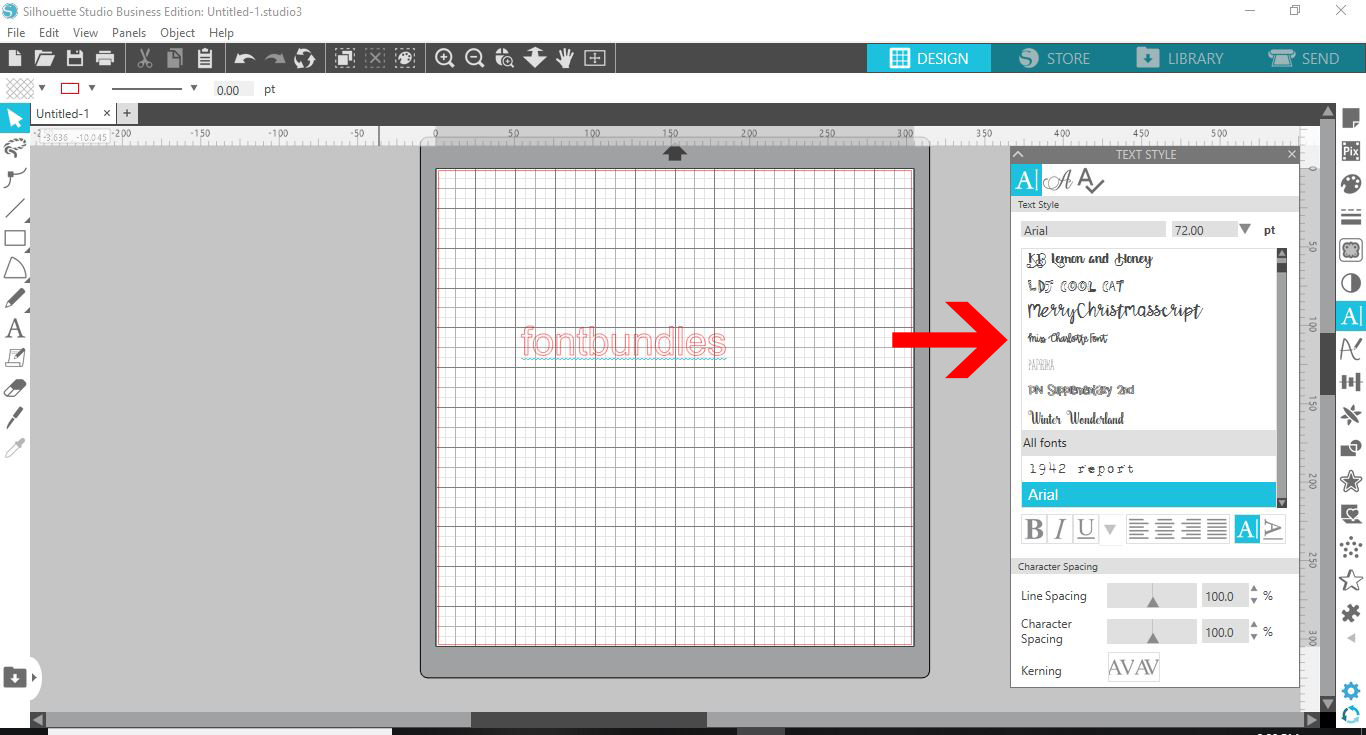Select by color with the palette selection icon

click(x=405, y=58)
